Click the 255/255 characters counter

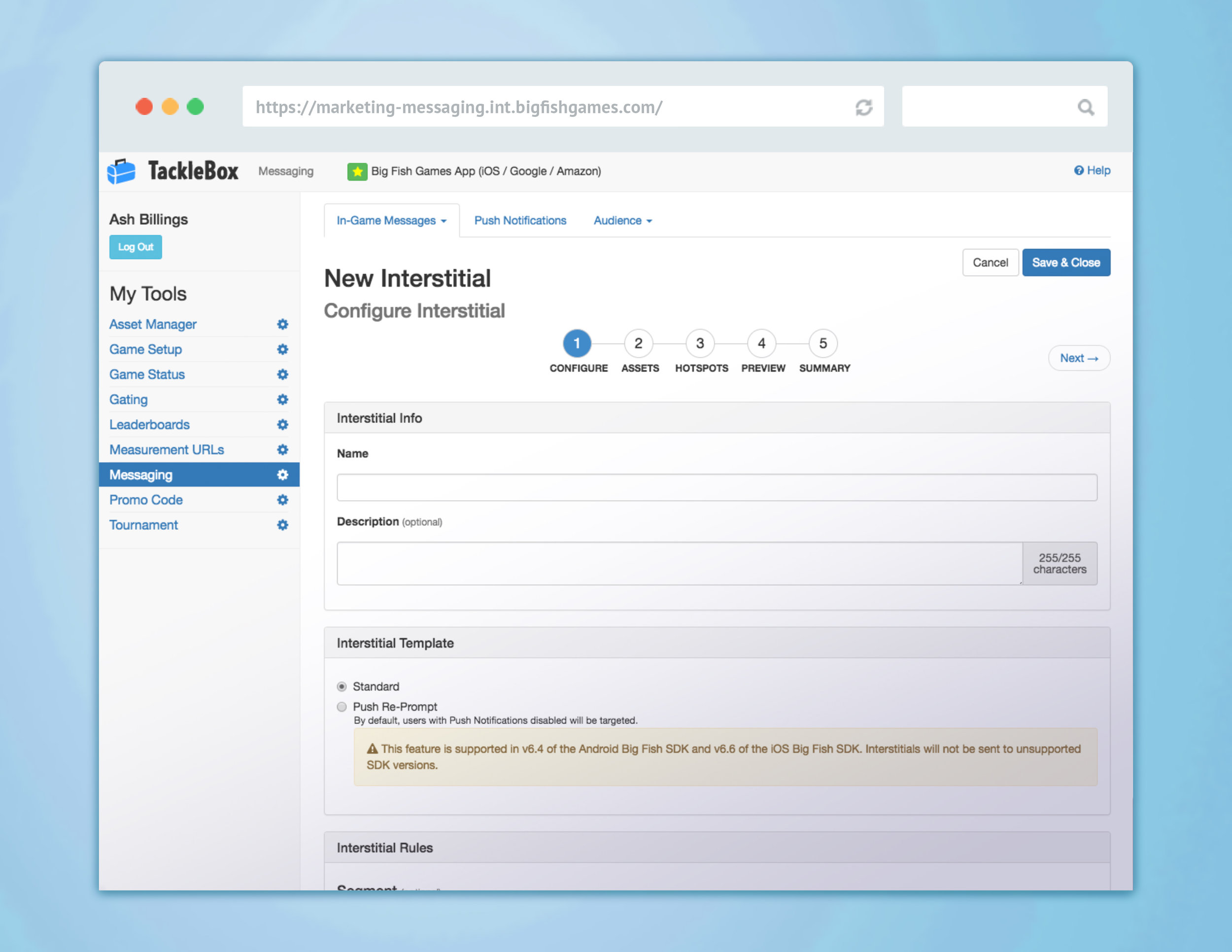(x=1060, y=563)
